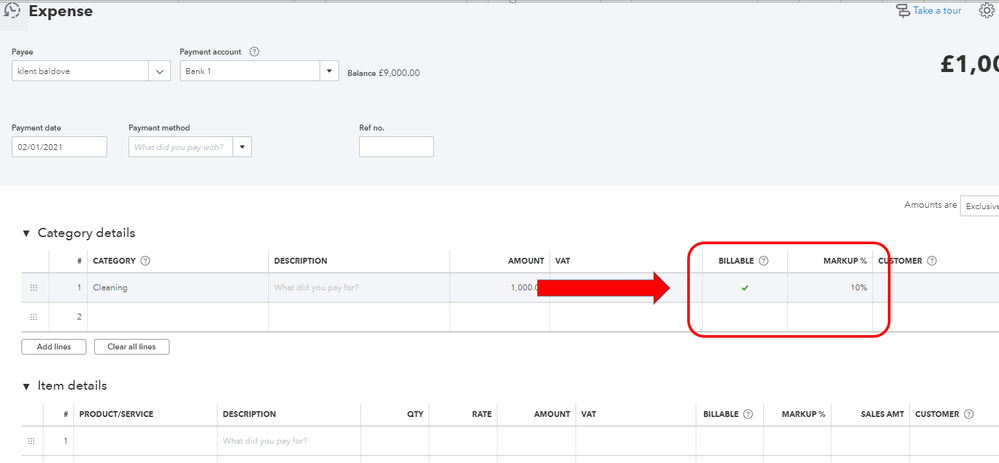
Task: Click the settings gear icon
Action: (987, 11)
